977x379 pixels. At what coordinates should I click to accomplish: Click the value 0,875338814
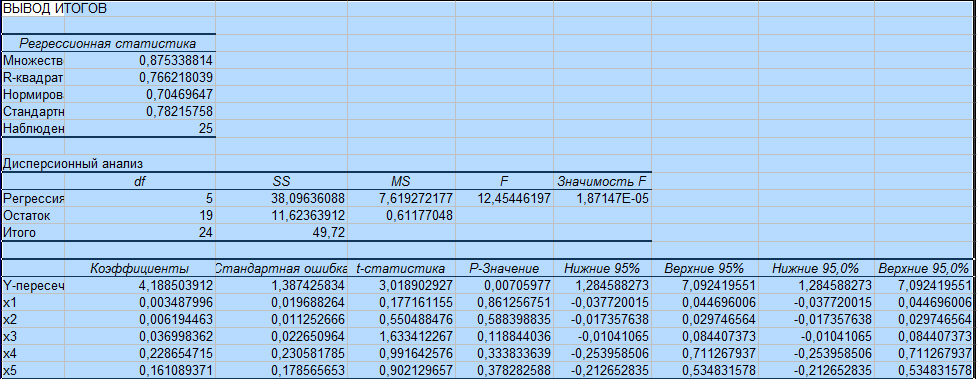(176, 60)
